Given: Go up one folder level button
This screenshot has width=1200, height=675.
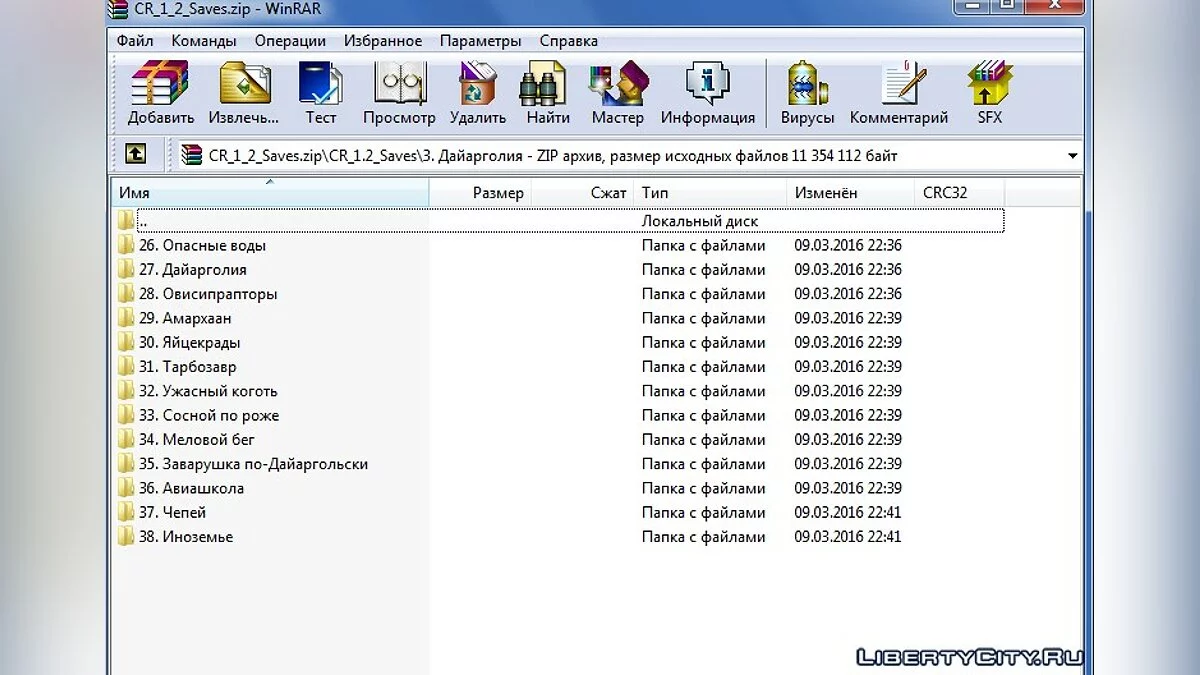Looking at the screenshot, I should click(136, 155).
